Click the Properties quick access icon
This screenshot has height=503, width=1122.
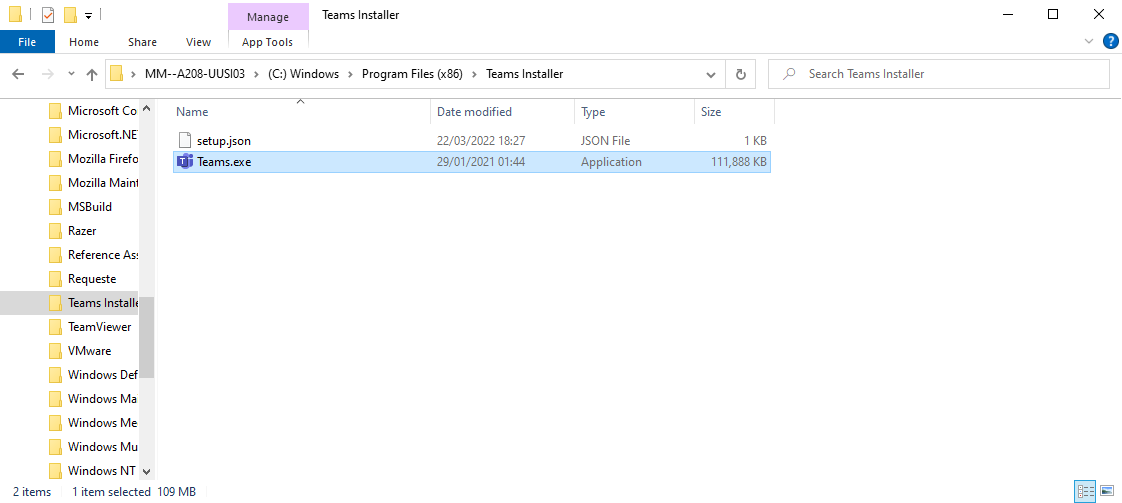(x=48, y=14)
